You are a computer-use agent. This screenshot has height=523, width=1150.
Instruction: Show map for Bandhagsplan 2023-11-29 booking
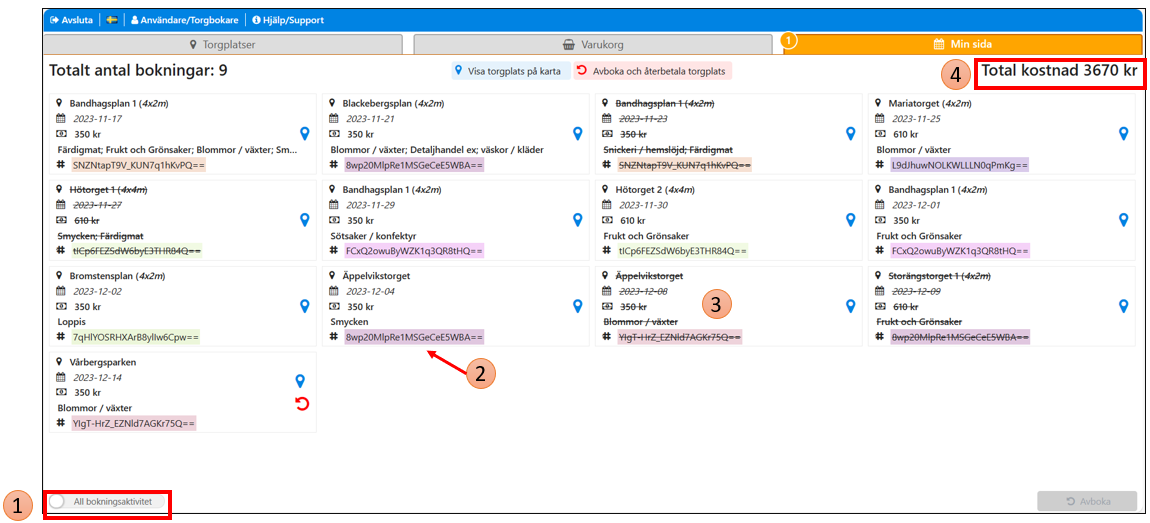tap(577, 219)
